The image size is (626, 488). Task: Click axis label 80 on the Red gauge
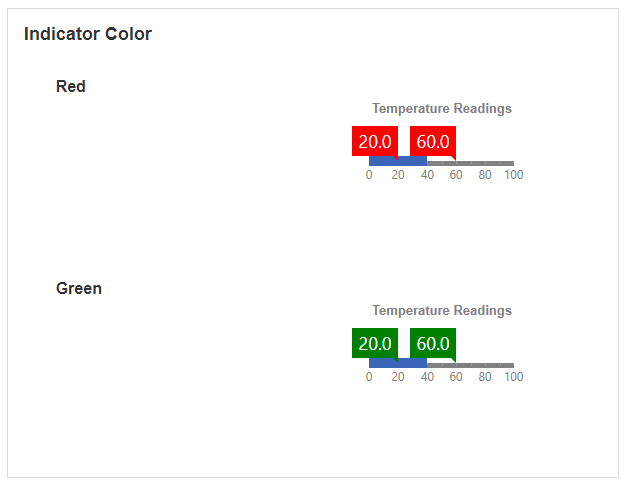click(485, 175)
